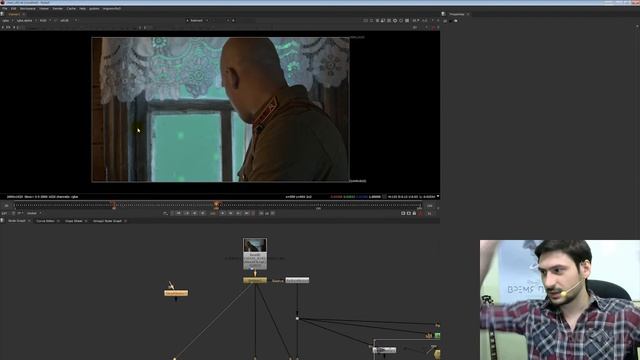Screen dimensions: 640x360
Task: Open the viewer A input dropdown
Action: [x=197, y=20]
